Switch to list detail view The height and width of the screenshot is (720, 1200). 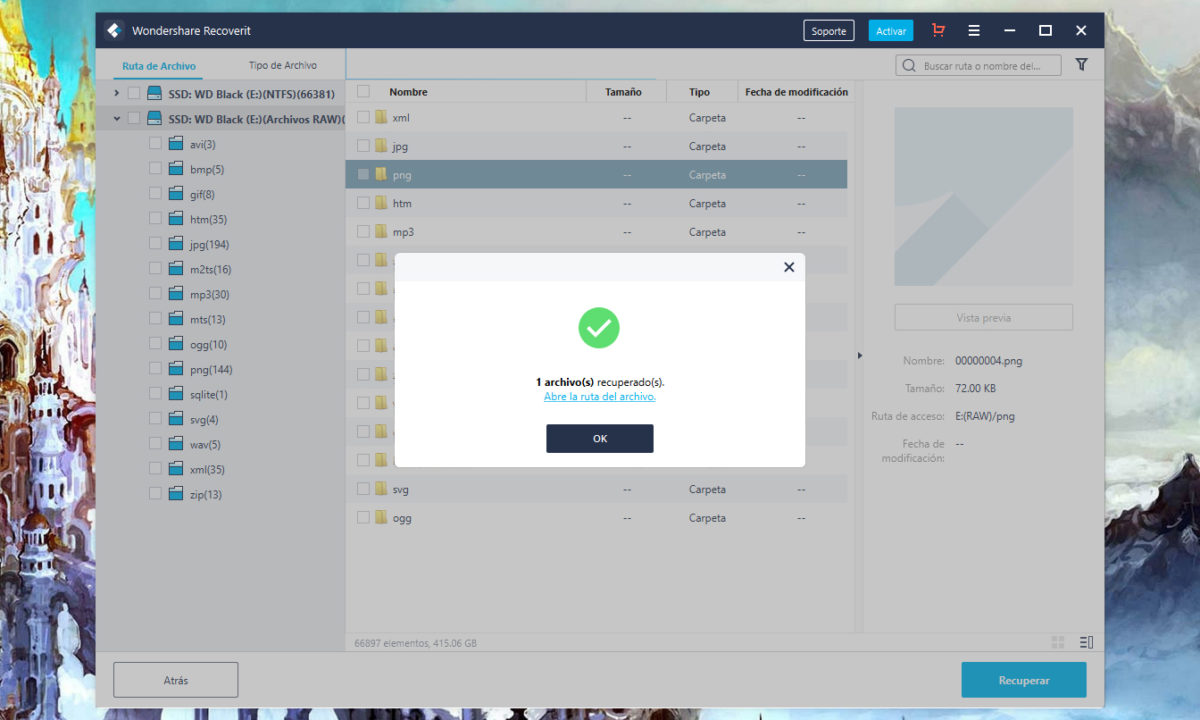[x=1087, y=642]
